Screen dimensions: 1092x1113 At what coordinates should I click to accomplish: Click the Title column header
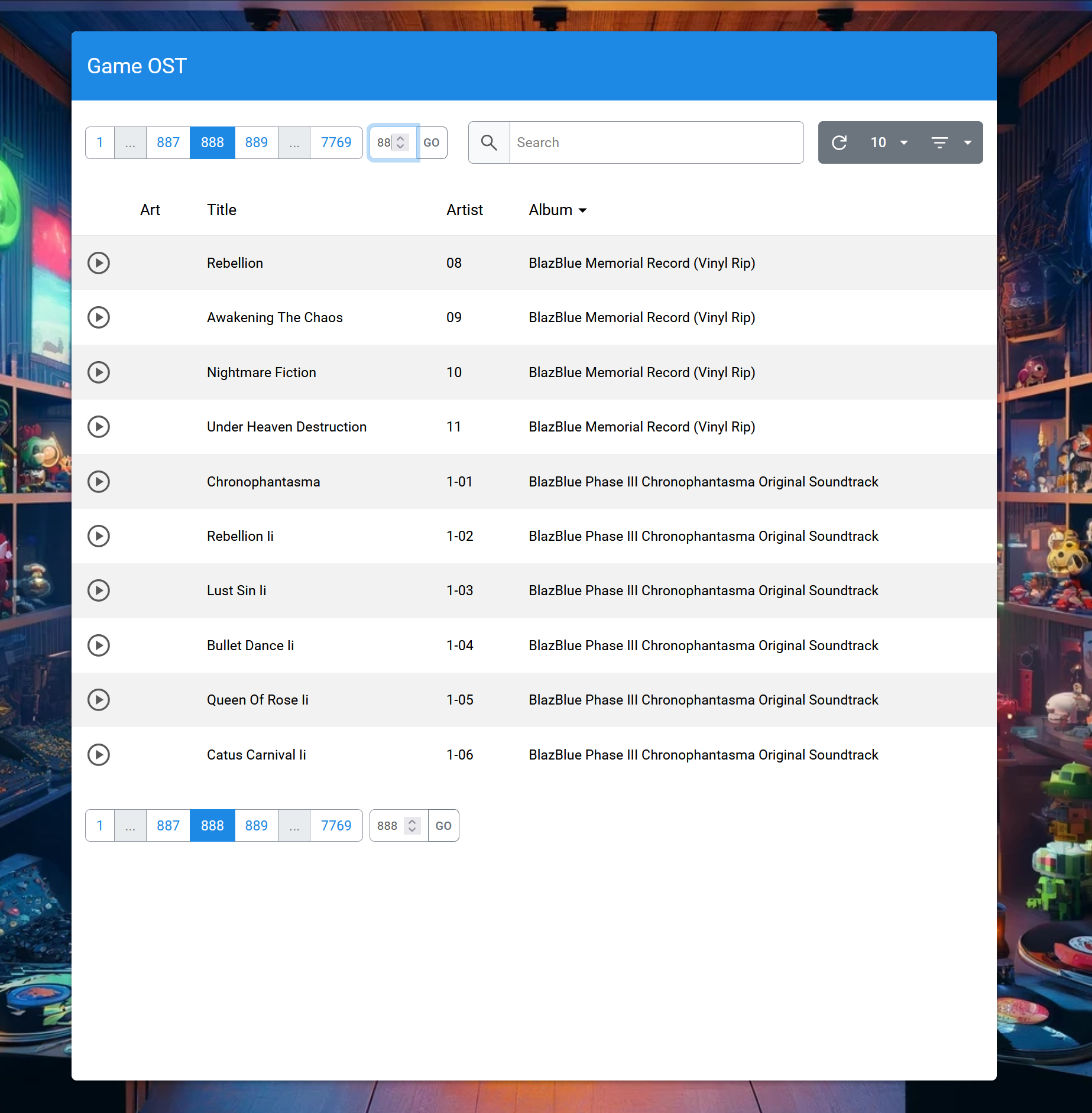point(222,210)
